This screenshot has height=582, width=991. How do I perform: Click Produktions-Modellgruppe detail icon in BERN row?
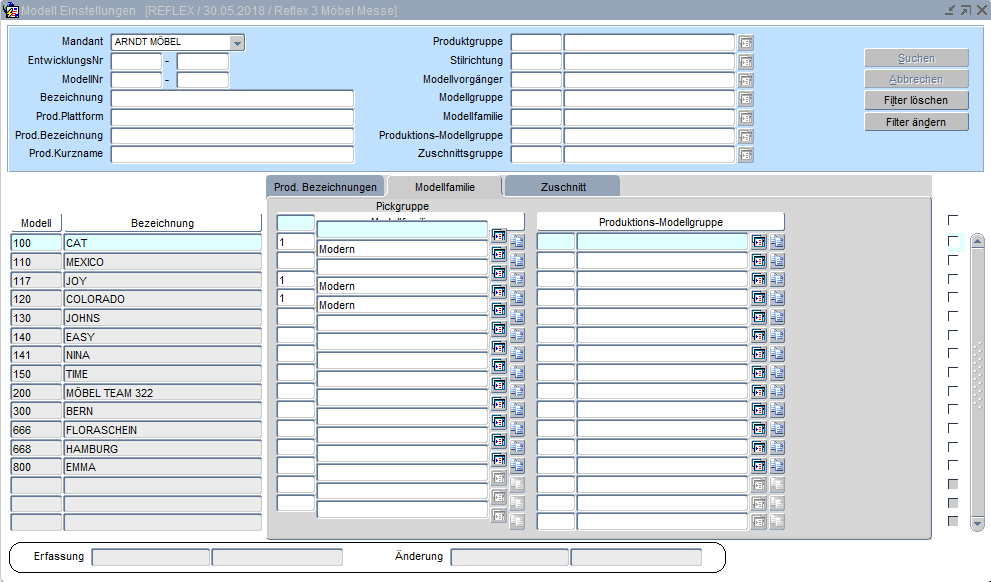pyautogui.click(x=777, y=410)
